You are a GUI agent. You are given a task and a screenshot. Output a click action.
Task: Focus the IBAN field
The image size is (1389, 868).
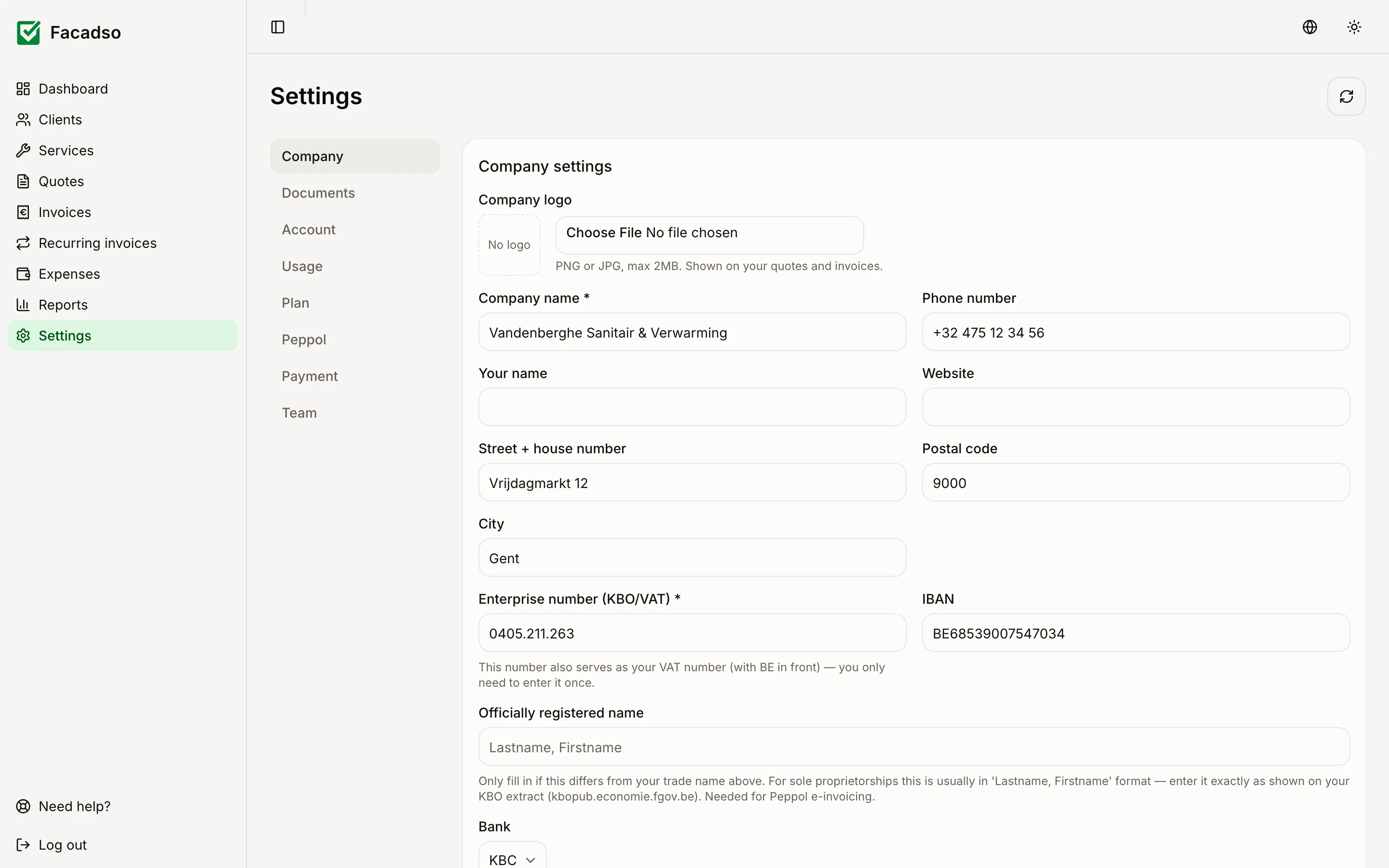(x=1135, y=633)
